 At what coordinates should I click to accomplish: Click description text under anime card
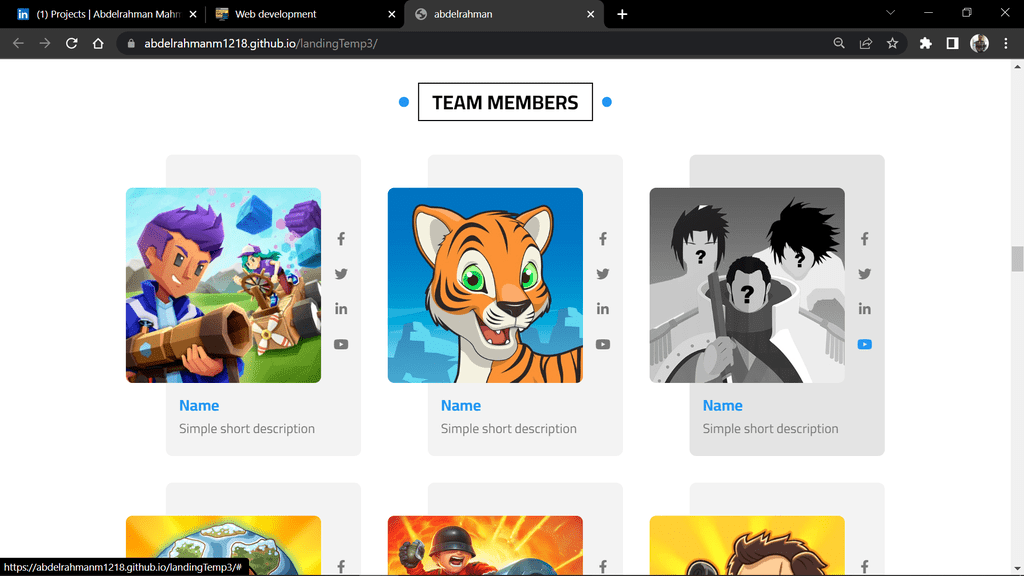(771, 428)
